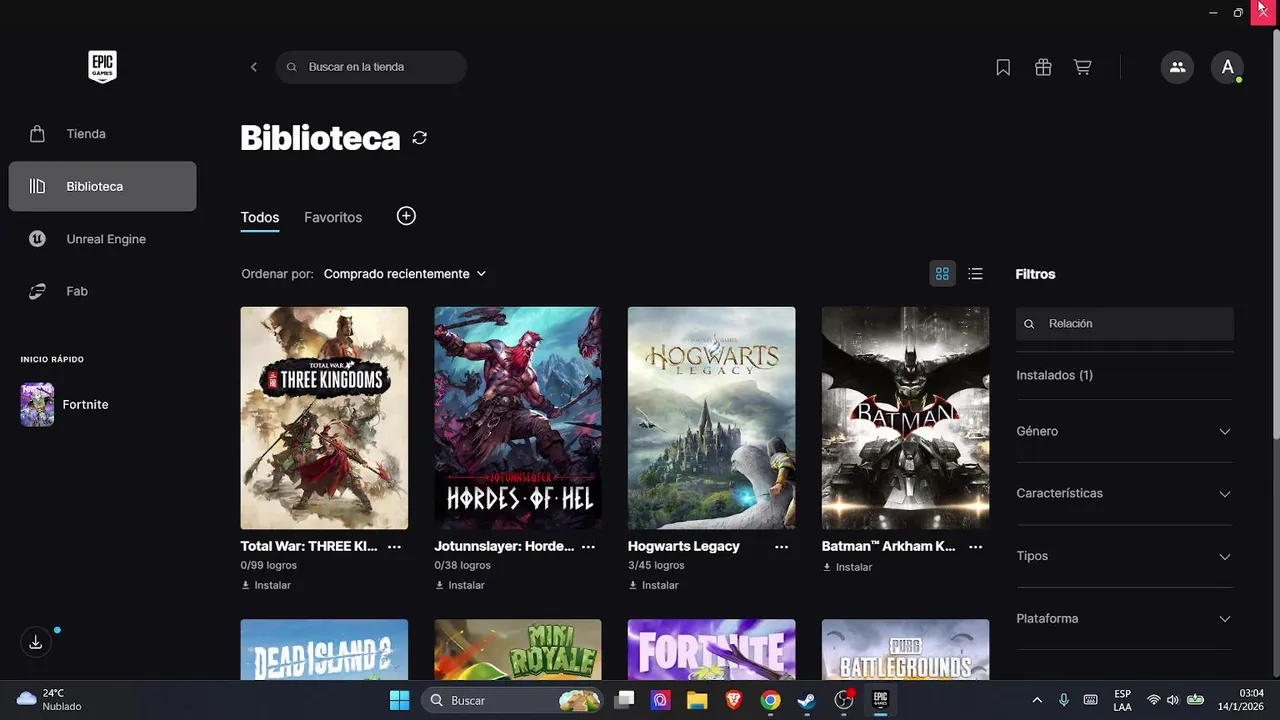1280x720 pixels.
Task: Switch to the Favoritos tab
Action: click(x=333, y=217)
